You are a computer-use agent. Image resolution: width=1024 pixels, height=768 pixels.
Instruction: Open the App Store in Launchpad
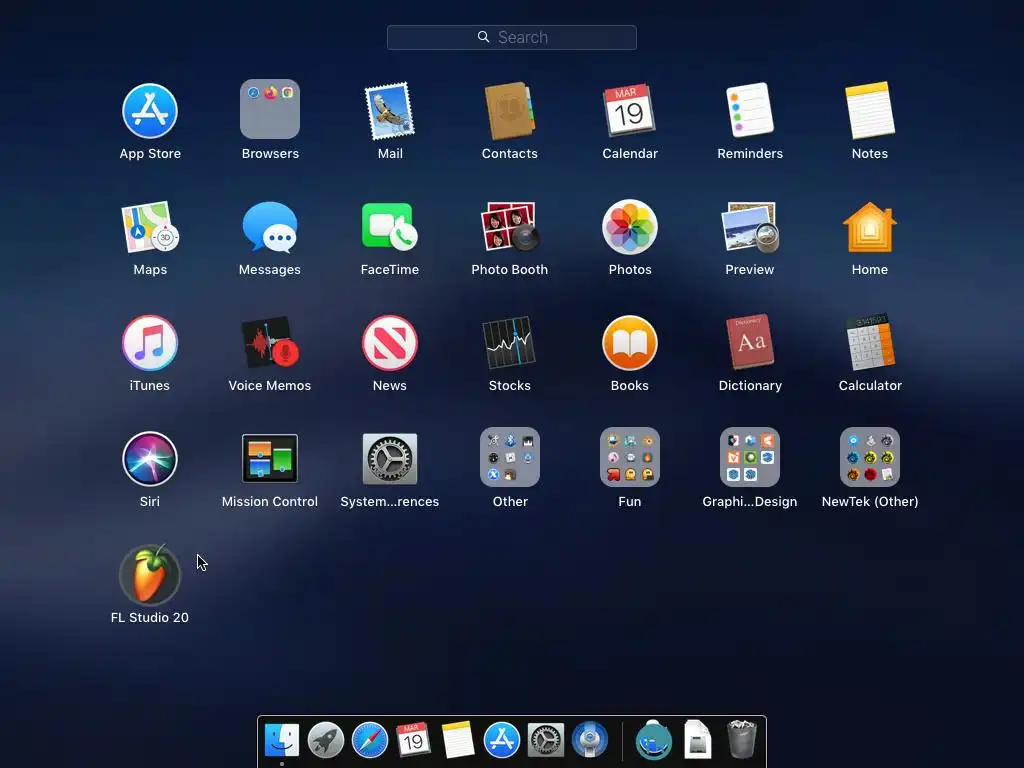coord(150,111)
